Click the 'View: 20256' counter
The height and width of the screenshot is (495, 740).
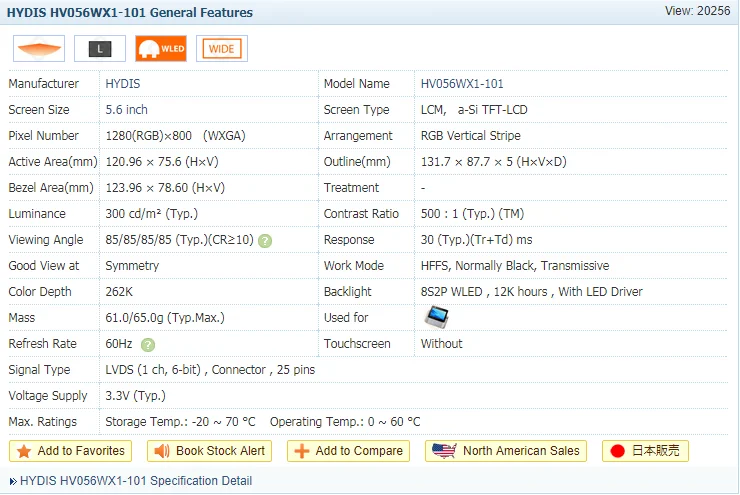point(698,11)
